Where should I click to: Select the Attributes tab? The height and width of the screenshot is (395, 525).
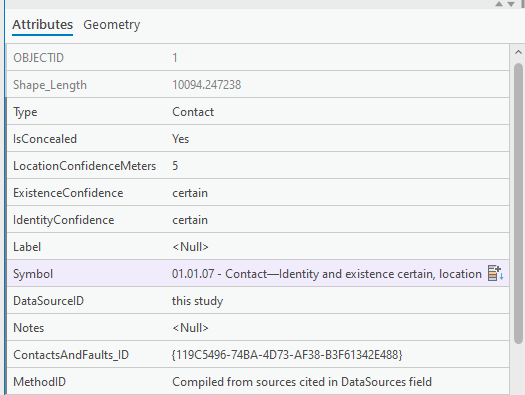point(43,25)
